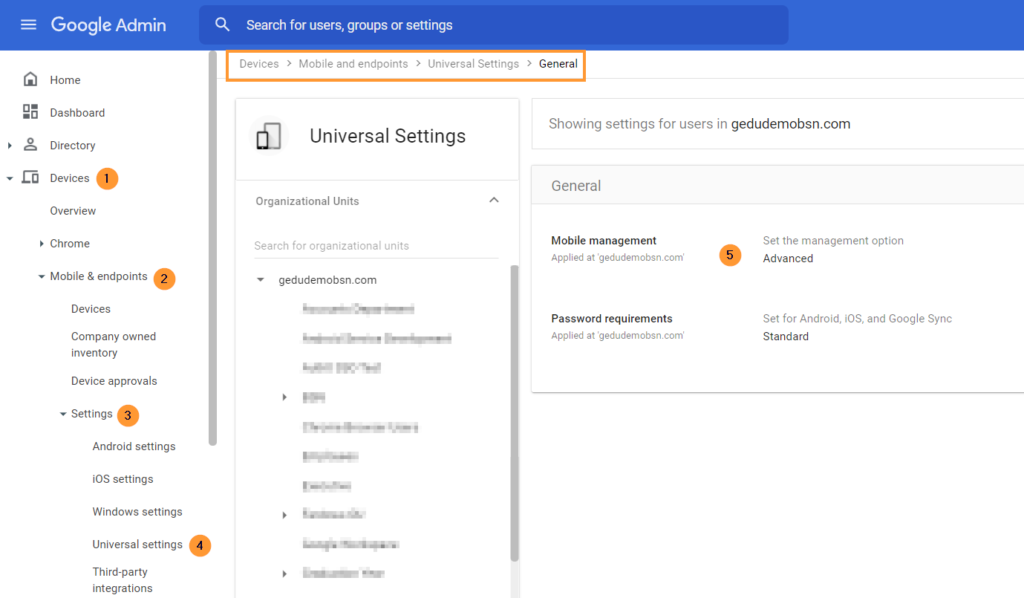
Task: Collapse the Devices section arrow
Action: pyautogui.click(x=9, y=178)
